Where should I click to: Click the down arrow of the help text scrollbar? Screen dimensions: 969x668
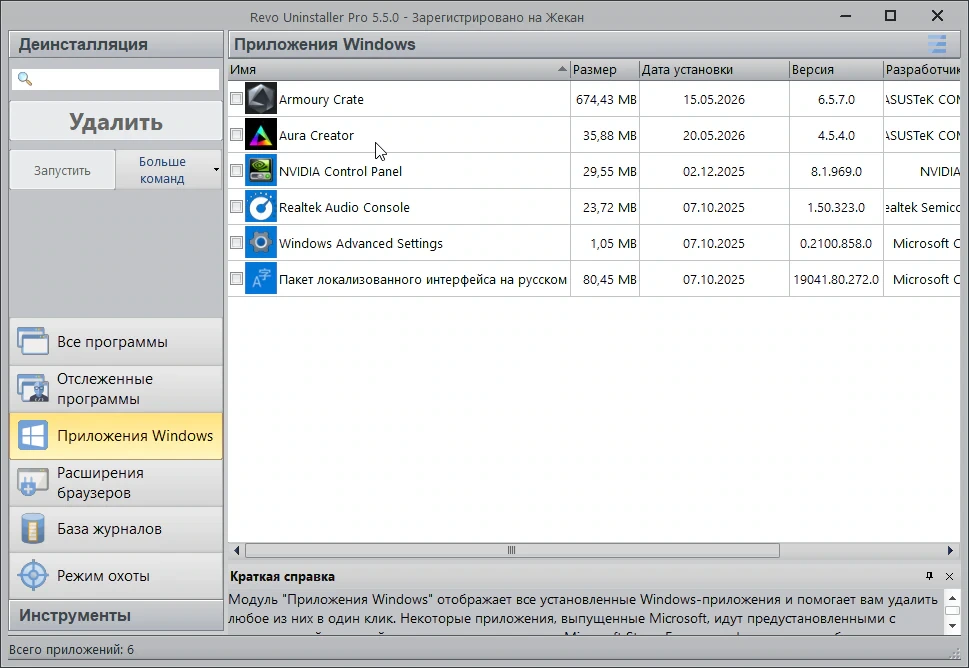pyautogui.click(x=952, y=626)
